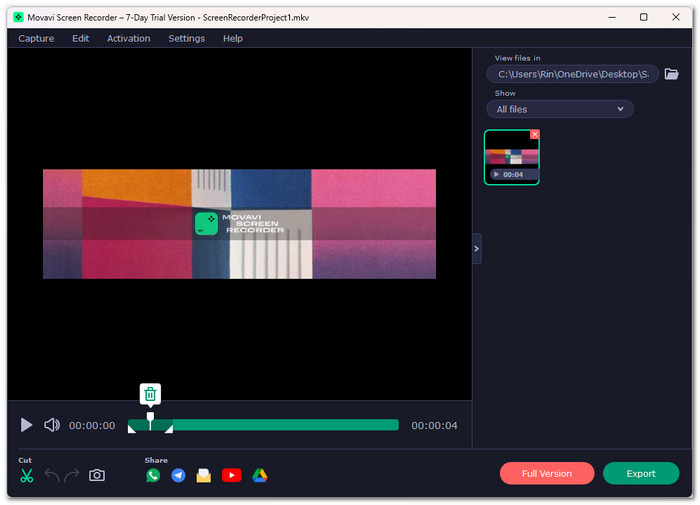Redo the last action arrow
The width and height of the screenshot is (700, 505).
click(71, 476)
